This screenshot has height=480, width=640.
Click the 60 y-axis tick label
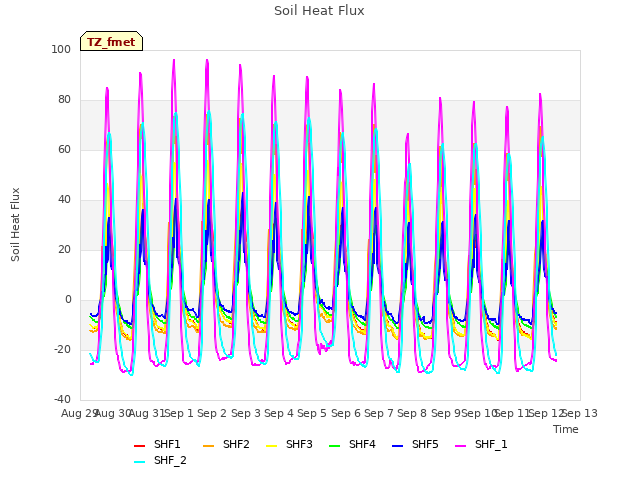pos(64,150)
